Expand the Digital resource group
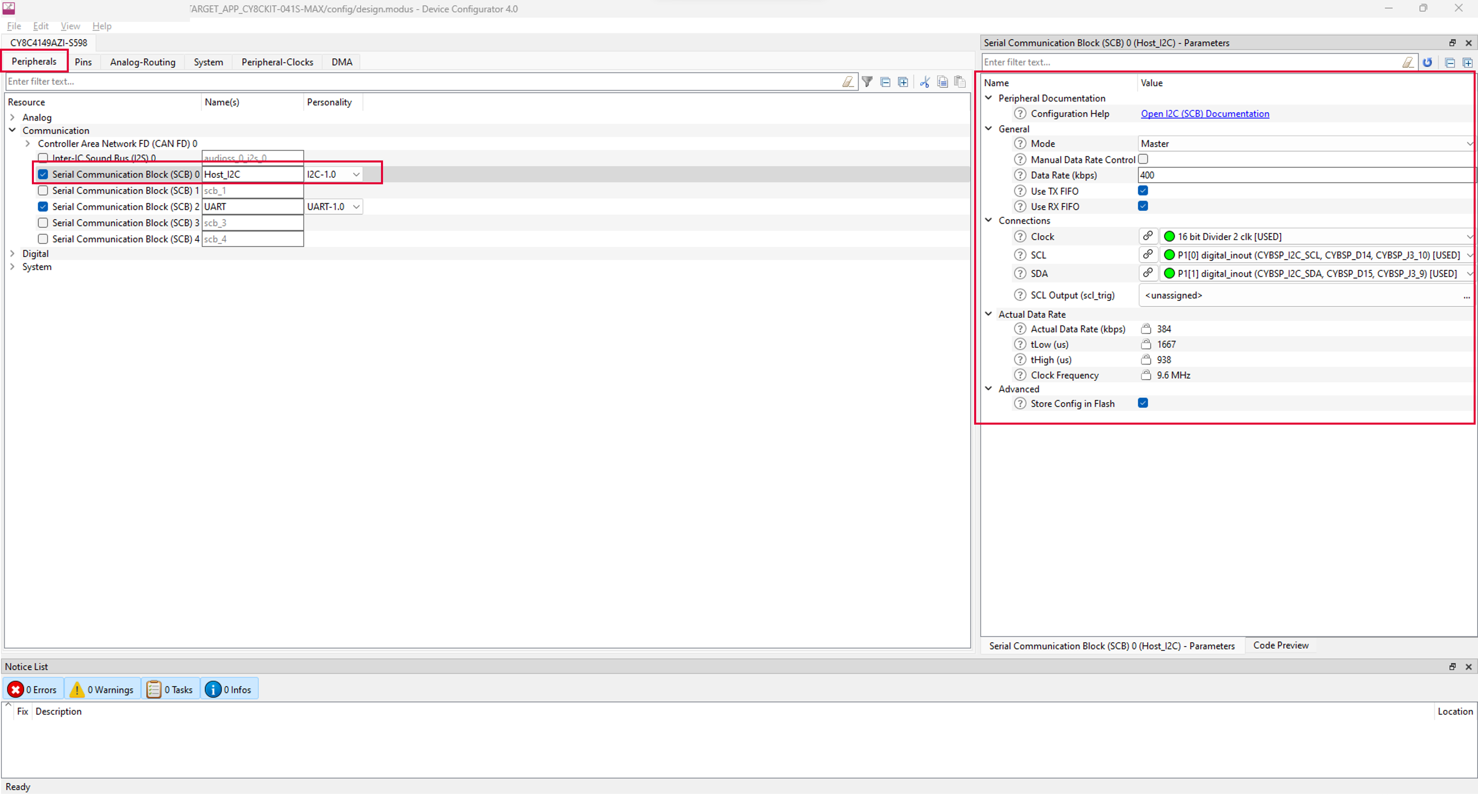 point(13,253)
